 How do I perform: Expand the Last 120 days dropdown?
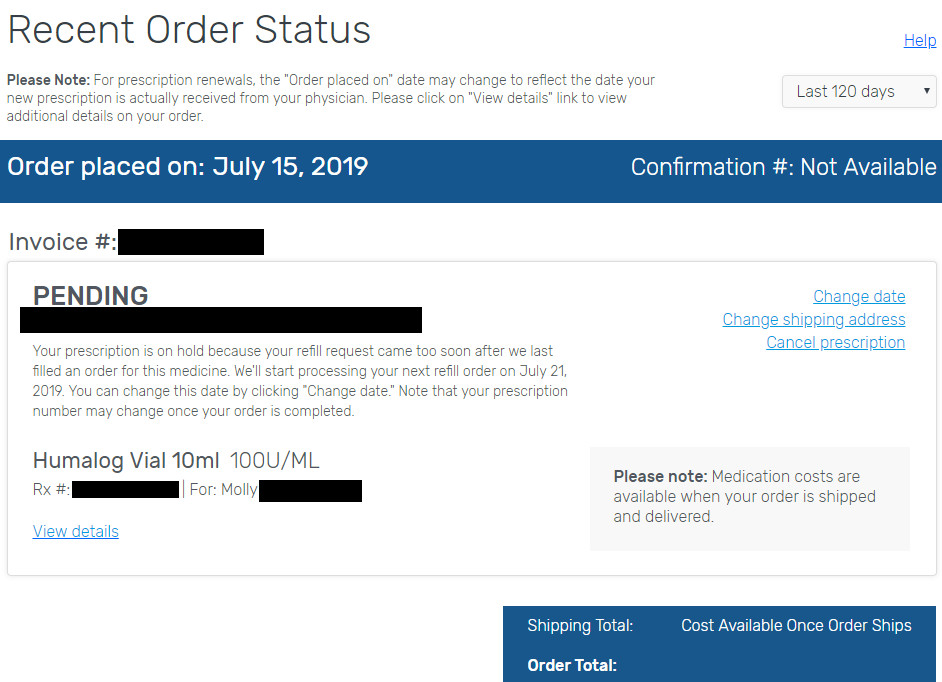859,92
